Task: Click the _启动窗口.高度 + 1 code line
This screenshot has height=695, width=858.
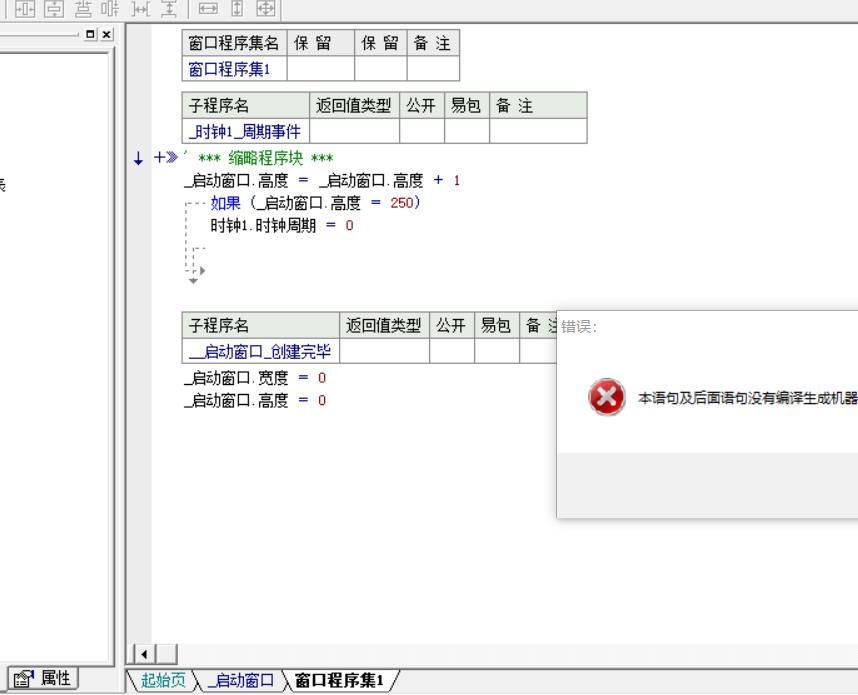Action: (x=322, y=180)
